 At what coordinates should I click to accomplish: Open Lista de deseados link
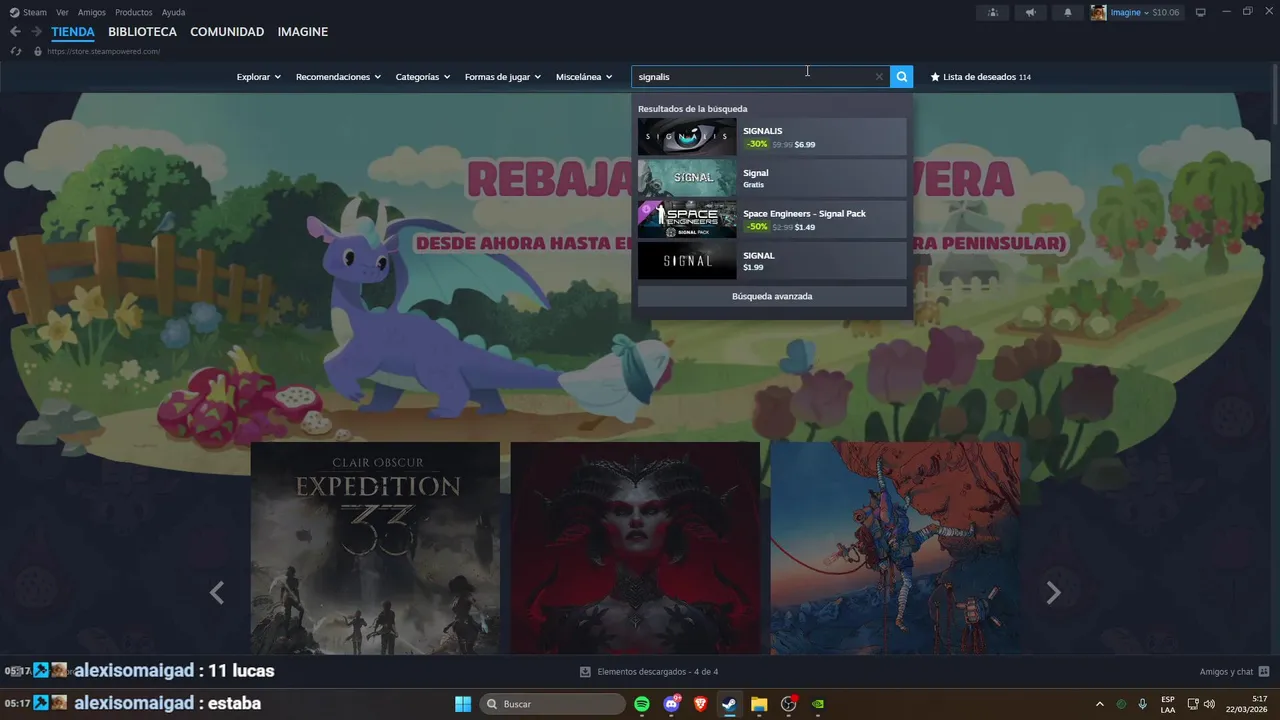coord(980,77)
